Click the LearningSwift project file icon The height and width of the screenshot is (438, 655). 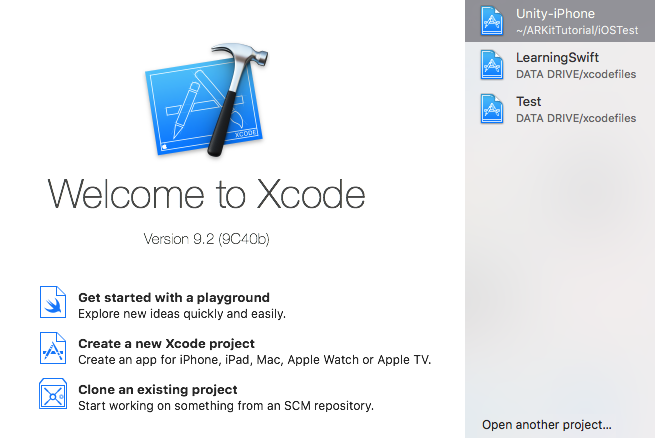493,65
